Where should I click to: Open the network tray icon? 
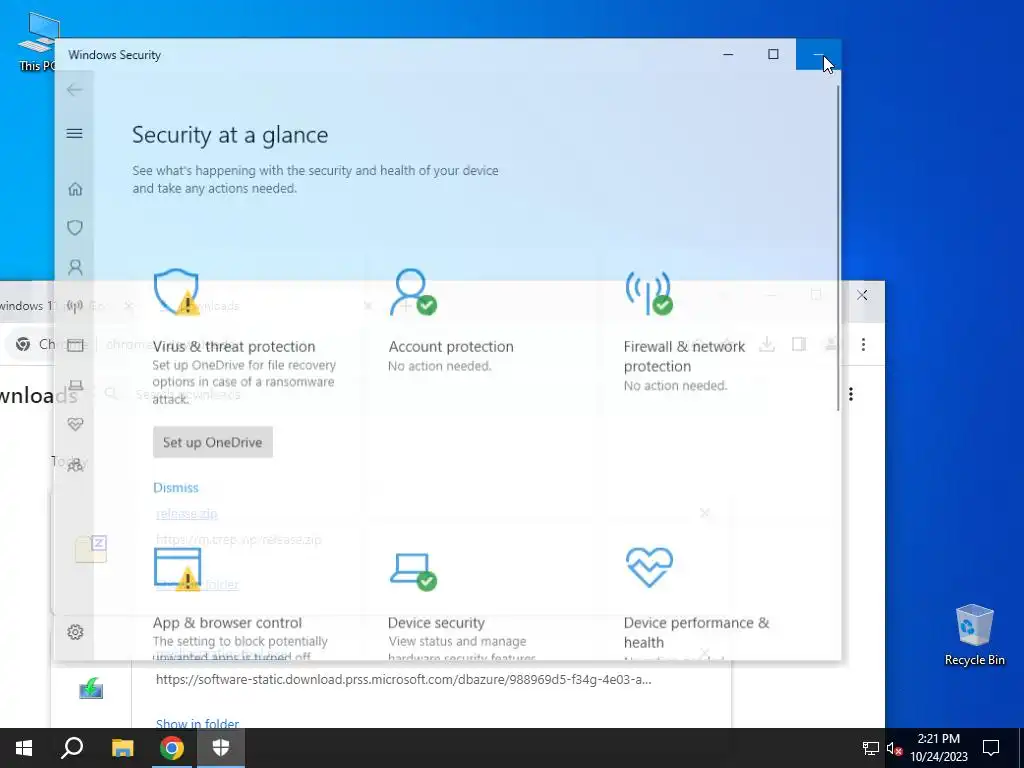870,748
